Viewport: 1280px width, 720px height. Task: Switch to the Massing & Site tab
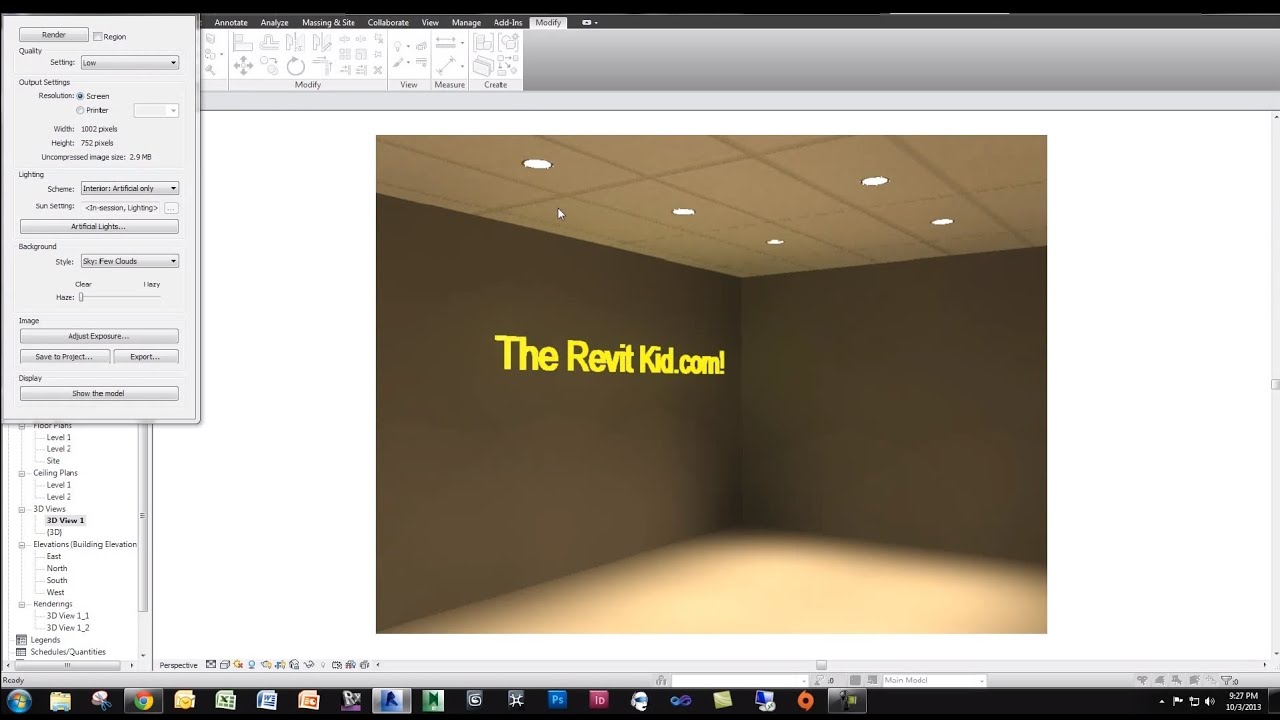pos(328,22)
